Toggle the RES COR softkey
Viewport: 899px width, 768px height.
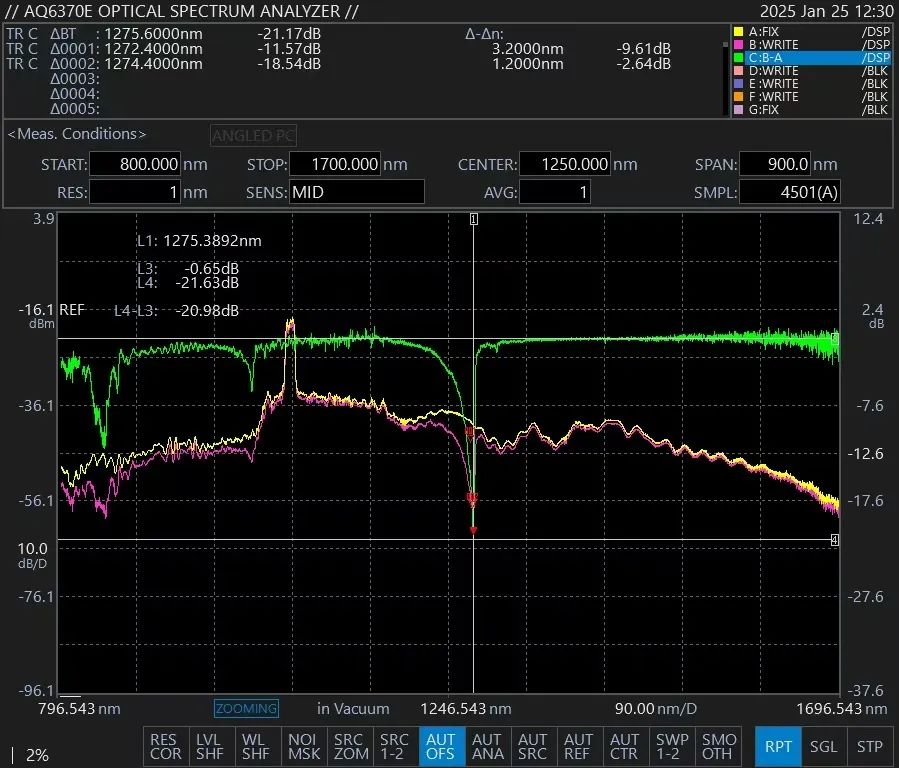click(165, 747)
